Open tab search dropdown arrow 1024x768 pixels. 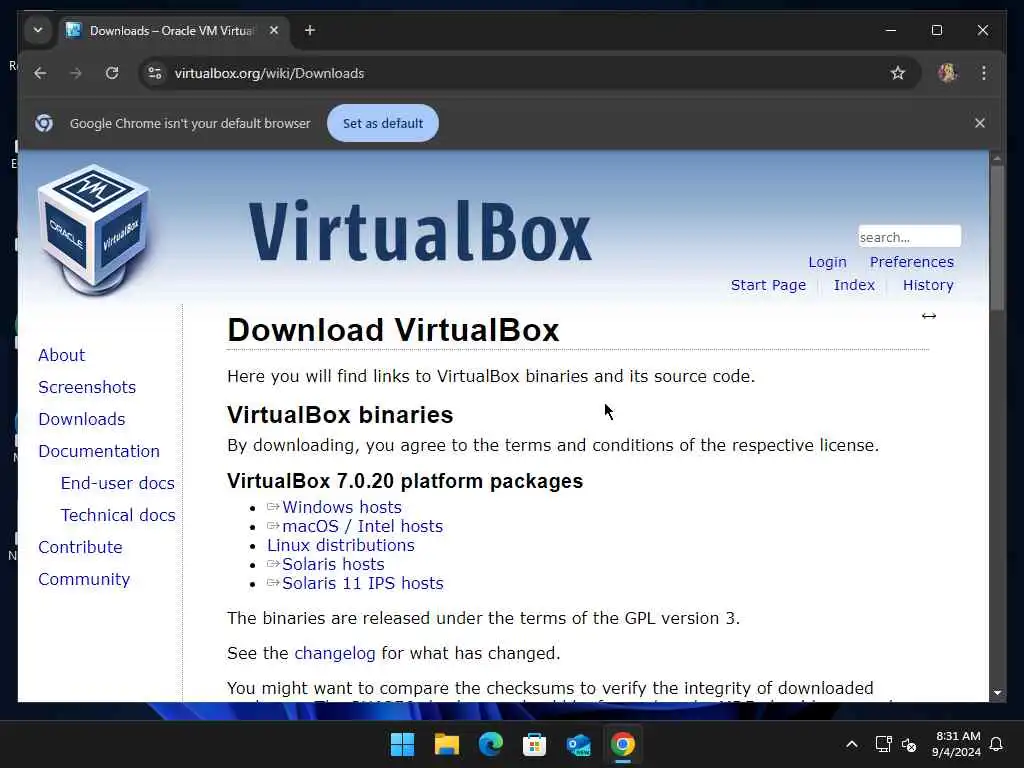pyautogui.click(x=38, y=31)
